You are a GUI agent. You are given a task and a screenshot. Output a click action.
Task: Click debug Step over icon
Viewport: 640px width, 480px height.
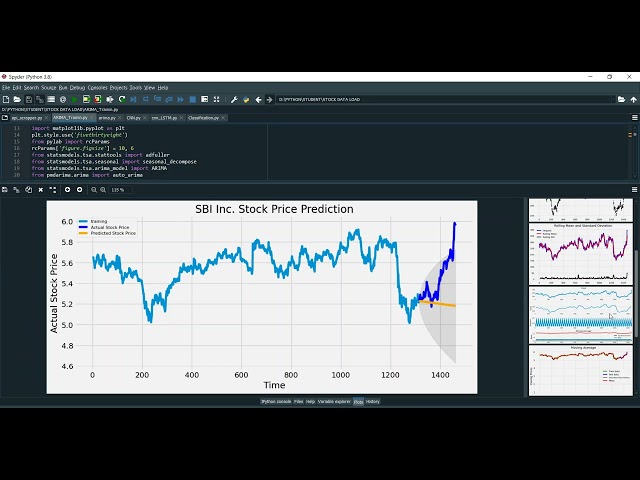(x=145, y=99)
